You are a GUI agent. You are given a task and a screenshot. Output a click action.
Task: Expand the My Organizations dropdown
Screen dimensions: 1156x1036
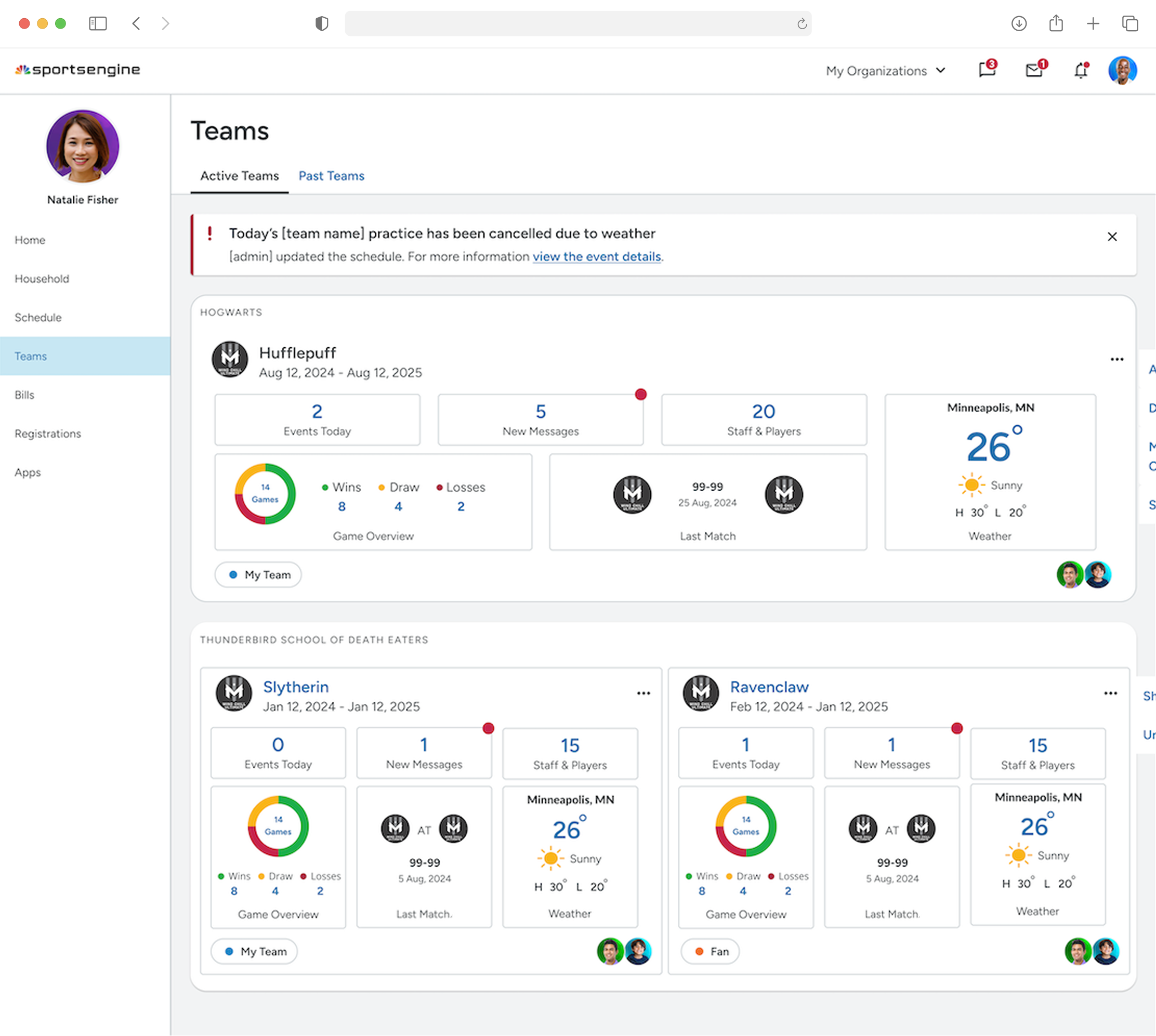point(885,71)
